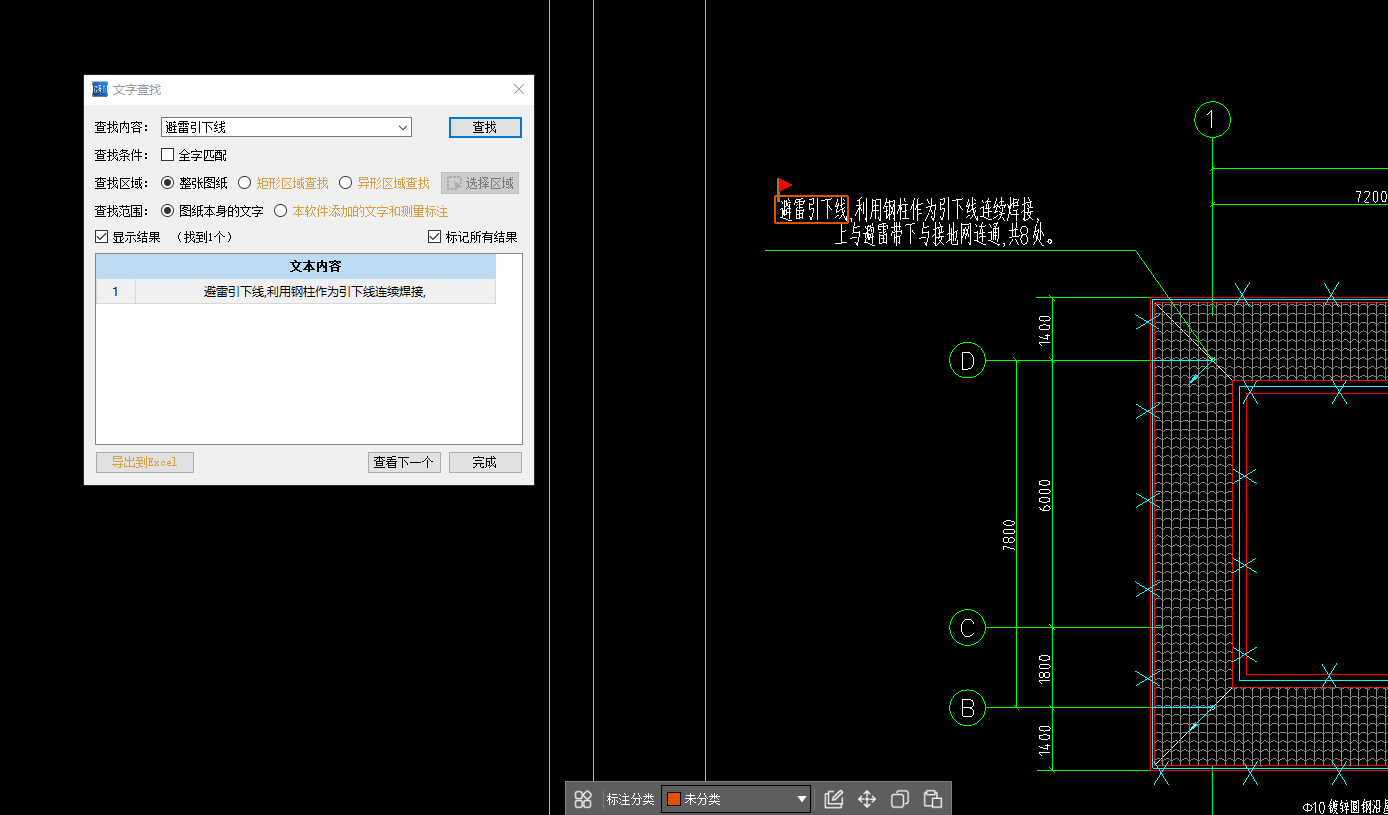Image resolution: width=1388 pixels, height=815 pixels.
Task: Click the 1800 dimension text
Action: [x=1045, y=668]
